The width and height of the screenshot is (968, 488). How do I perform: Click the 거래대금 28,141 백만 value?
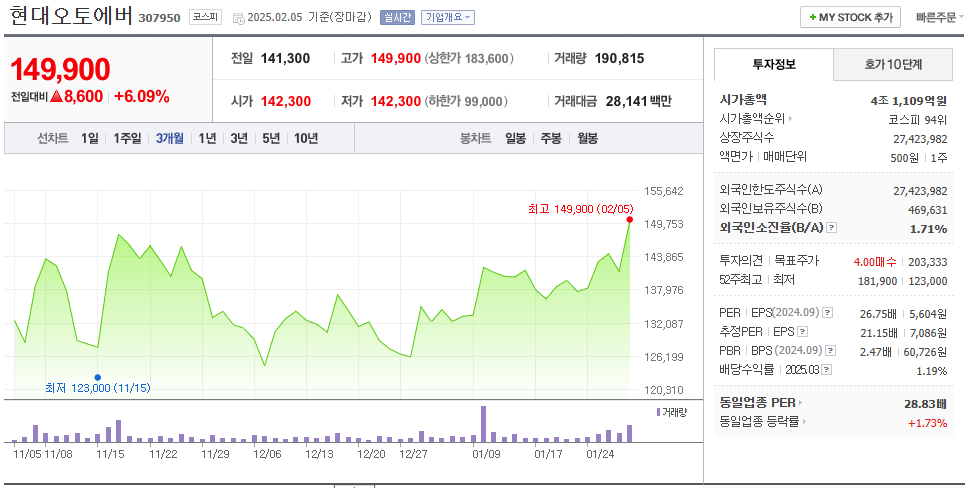pyautogui.click(x=638, y=101)
